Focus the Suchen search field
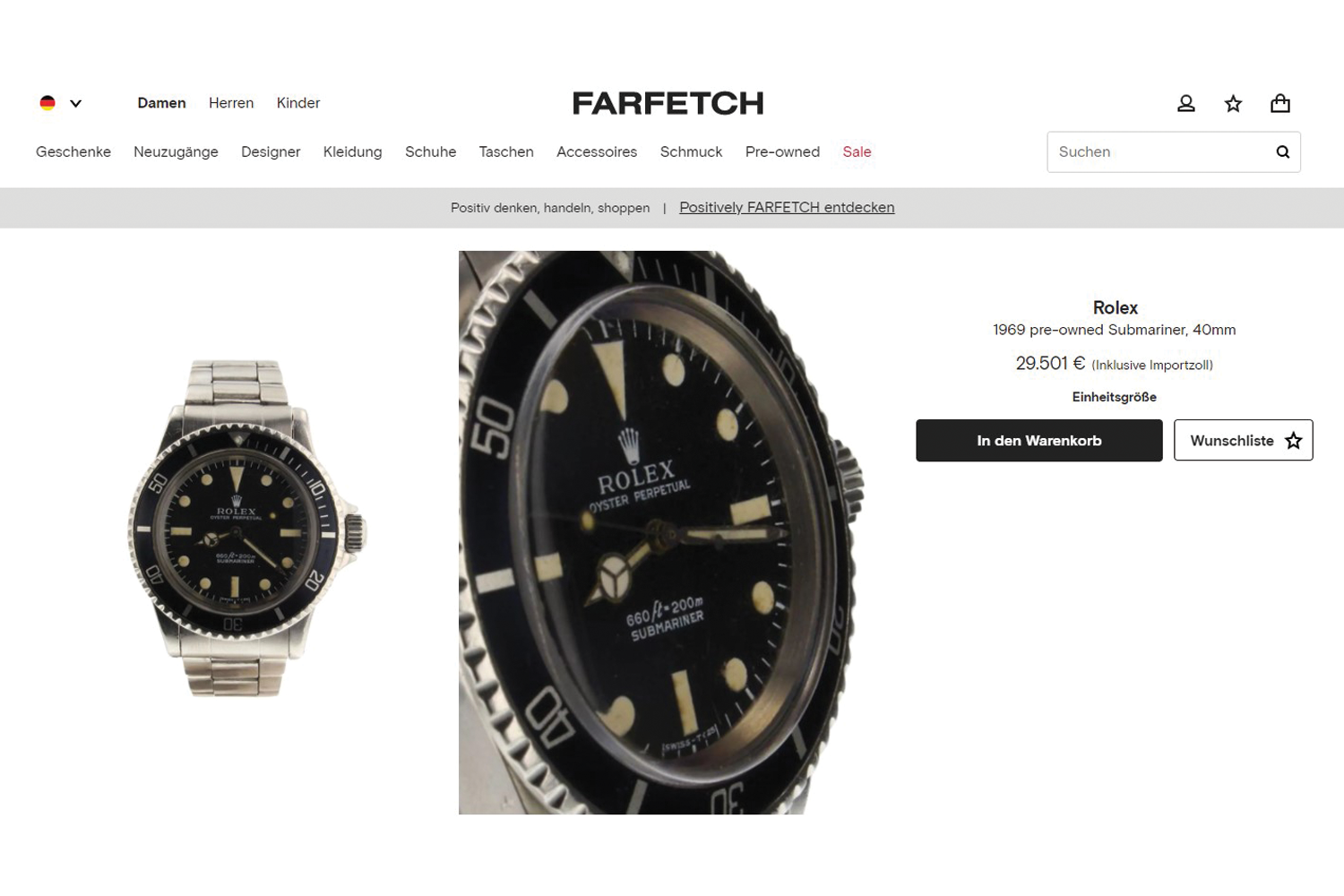Screen dimensions: 1344x896 (x=1160, y=151)
